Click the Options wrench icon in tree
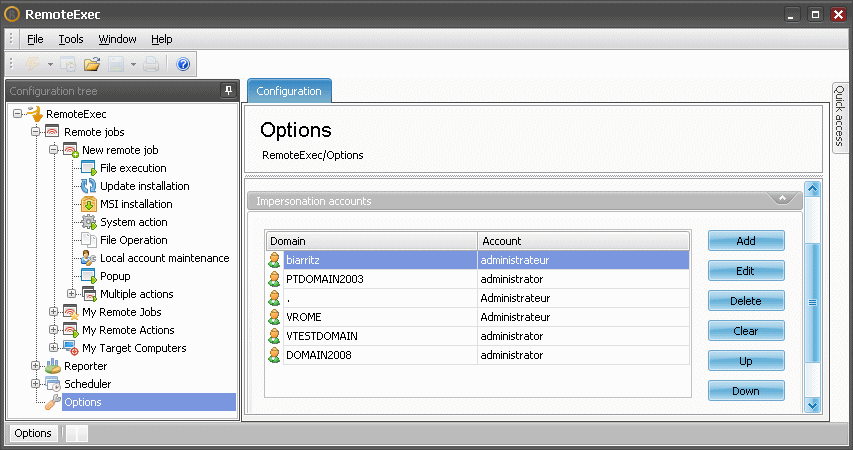Image resolution: width=853 pixels, height=450 pixels. pyautogui.click(x=53, y=402)
